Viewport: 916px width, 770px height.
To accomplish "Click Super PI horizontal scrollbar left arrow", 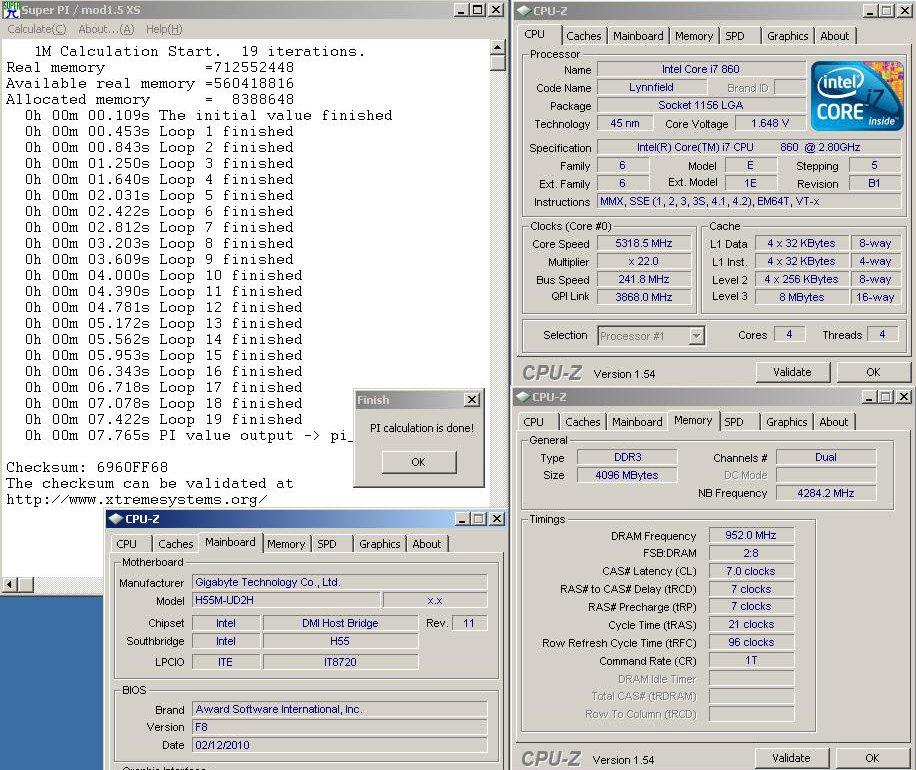I will click(9, 584).
